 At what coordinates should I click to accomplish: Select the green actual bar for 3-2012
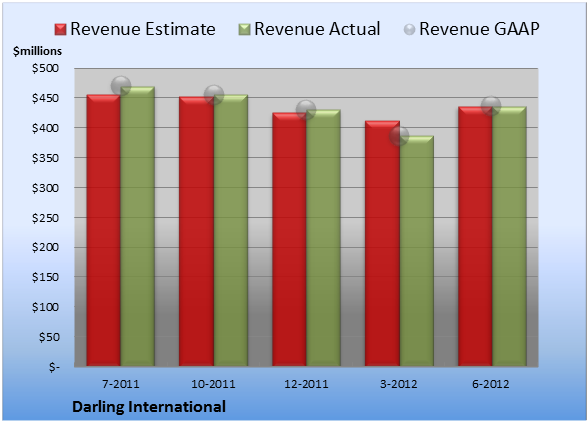tap(416, 251)
